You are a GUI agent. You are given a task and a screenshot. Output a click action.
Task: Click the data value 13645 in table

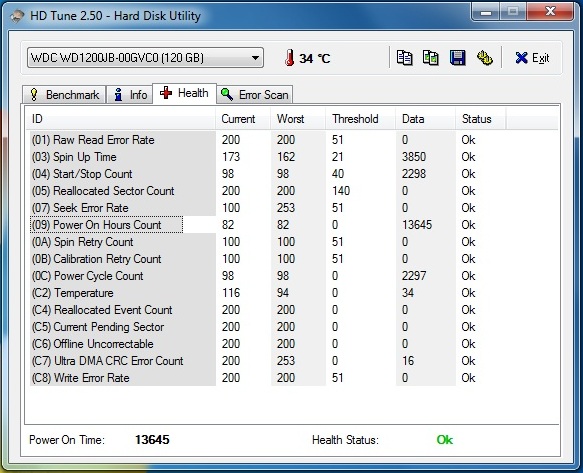pyautogui.click(x=417, y=225)
